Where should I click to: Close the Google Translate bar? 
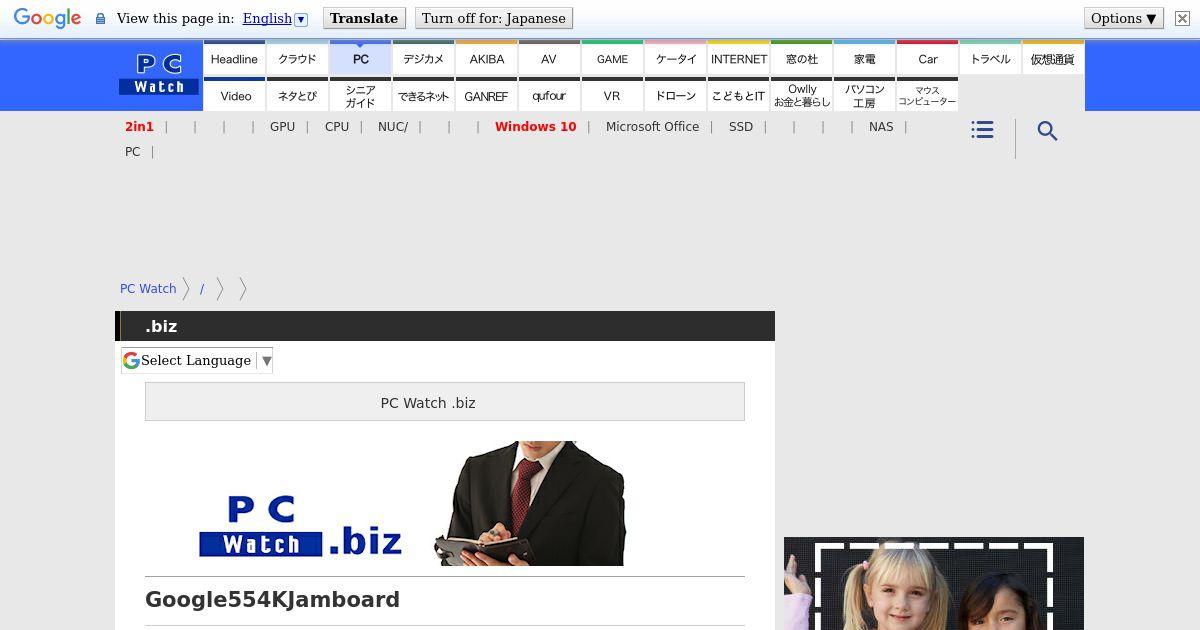[1182, 18]
